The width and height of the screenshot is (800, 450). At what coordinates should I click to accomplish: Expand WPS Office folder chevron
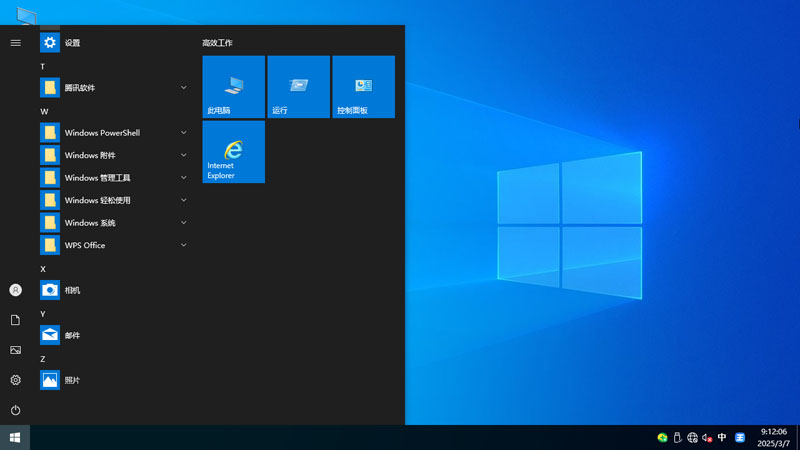tap(184, 245)
